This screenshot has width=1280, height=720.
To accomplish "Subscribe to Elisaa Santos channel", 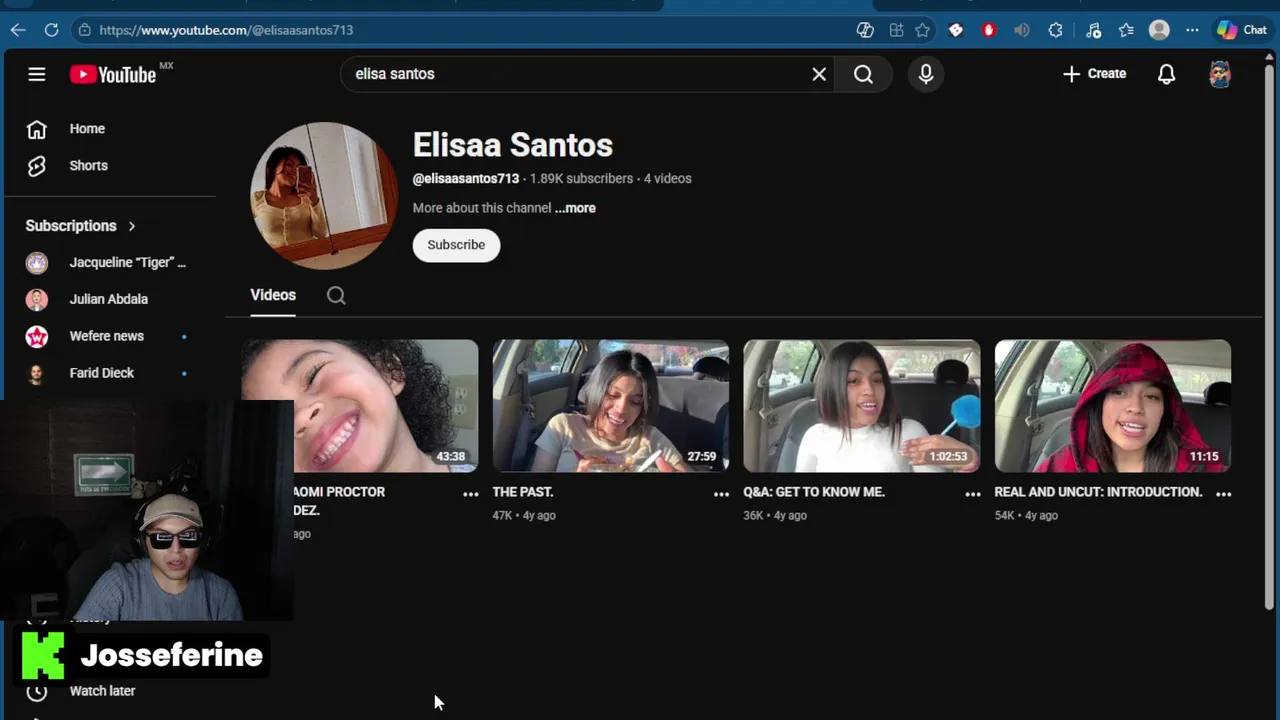I will point(456,245).
